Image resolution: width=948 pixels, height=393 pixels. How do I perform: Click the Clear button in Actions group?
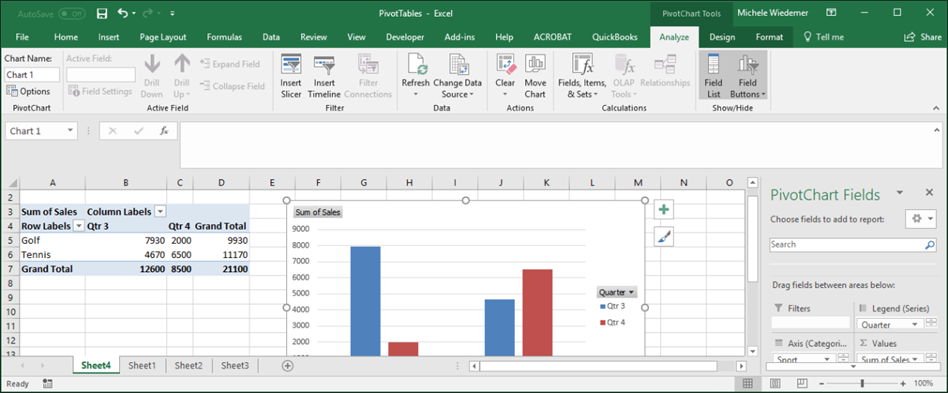coord(505,77)
